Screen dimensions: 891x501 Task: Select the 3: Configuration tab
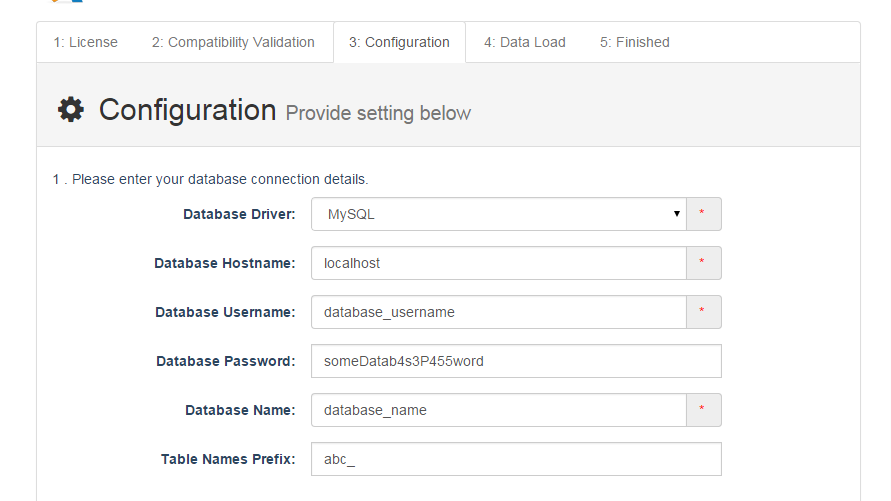[x=399, y=42]
